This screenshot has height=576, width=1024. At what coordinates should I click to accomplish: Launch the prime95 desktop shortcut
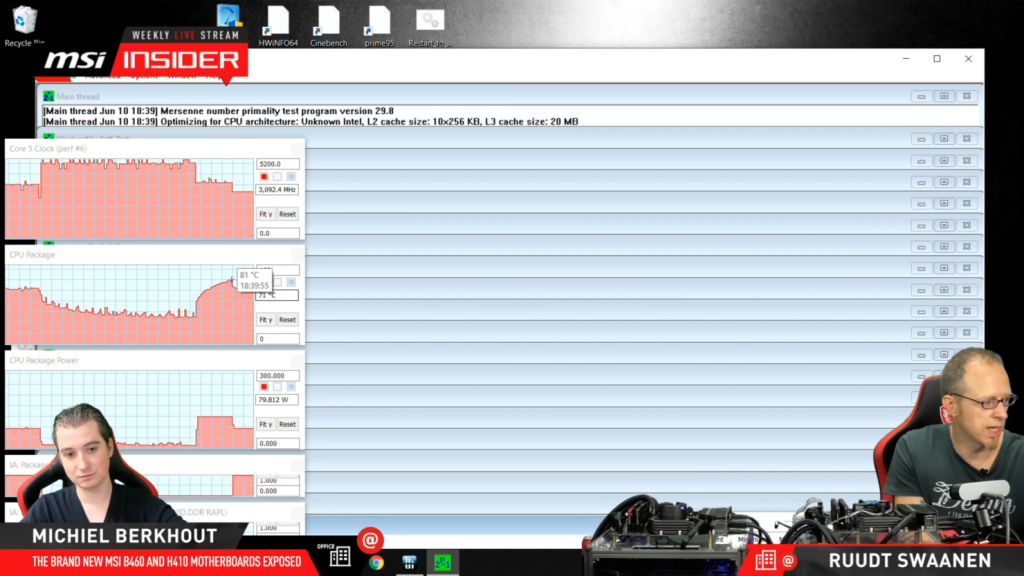click(x=379, y=26)
